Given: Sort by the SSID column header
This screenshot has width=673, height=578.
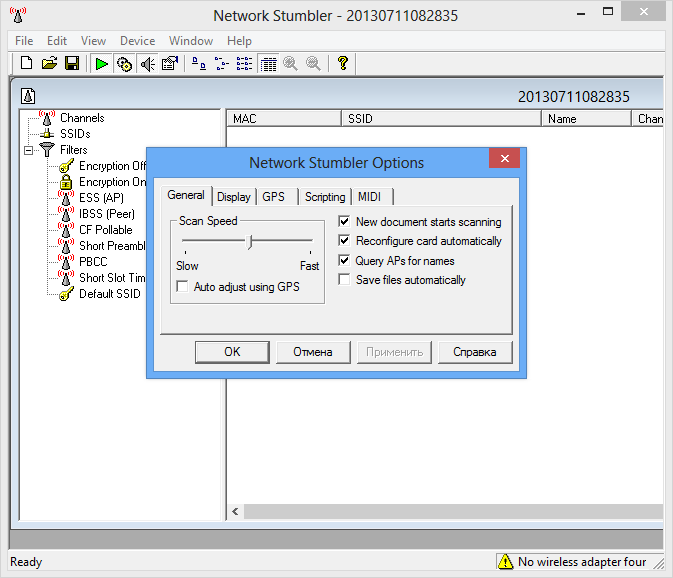Looking at the screenshot, I should (x=441, y=118).
